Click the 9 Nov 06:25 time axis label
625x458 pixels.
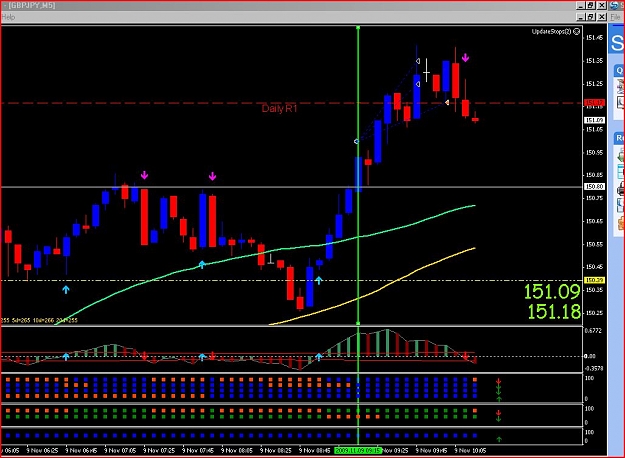(42, 450)
